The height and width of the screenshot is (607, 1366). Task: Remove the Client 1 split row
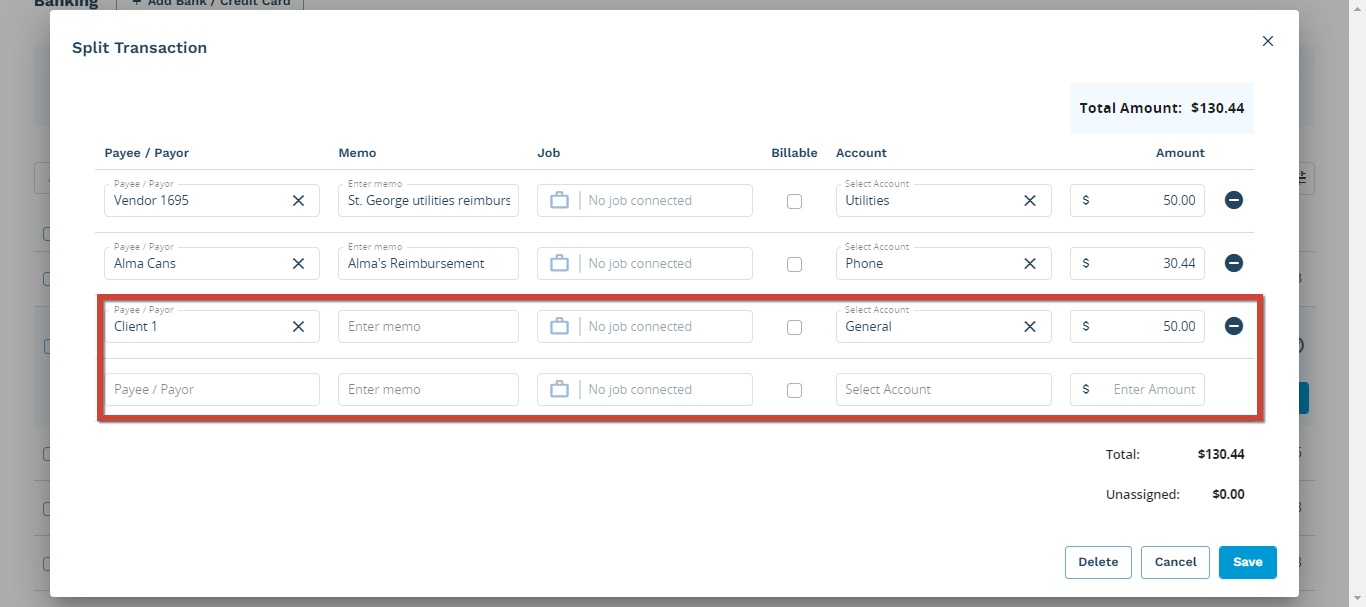tap(1234, 326)
